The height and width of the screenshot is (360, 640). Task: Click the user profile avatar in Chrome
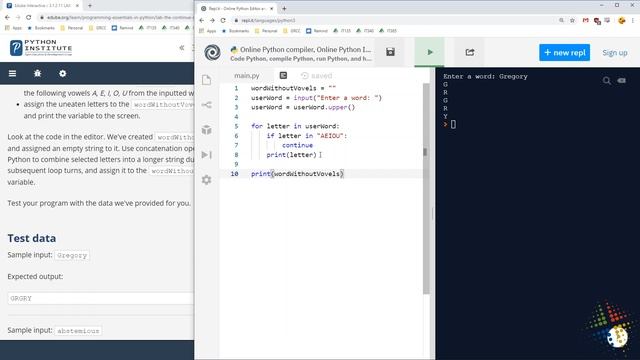click(622, 20)
